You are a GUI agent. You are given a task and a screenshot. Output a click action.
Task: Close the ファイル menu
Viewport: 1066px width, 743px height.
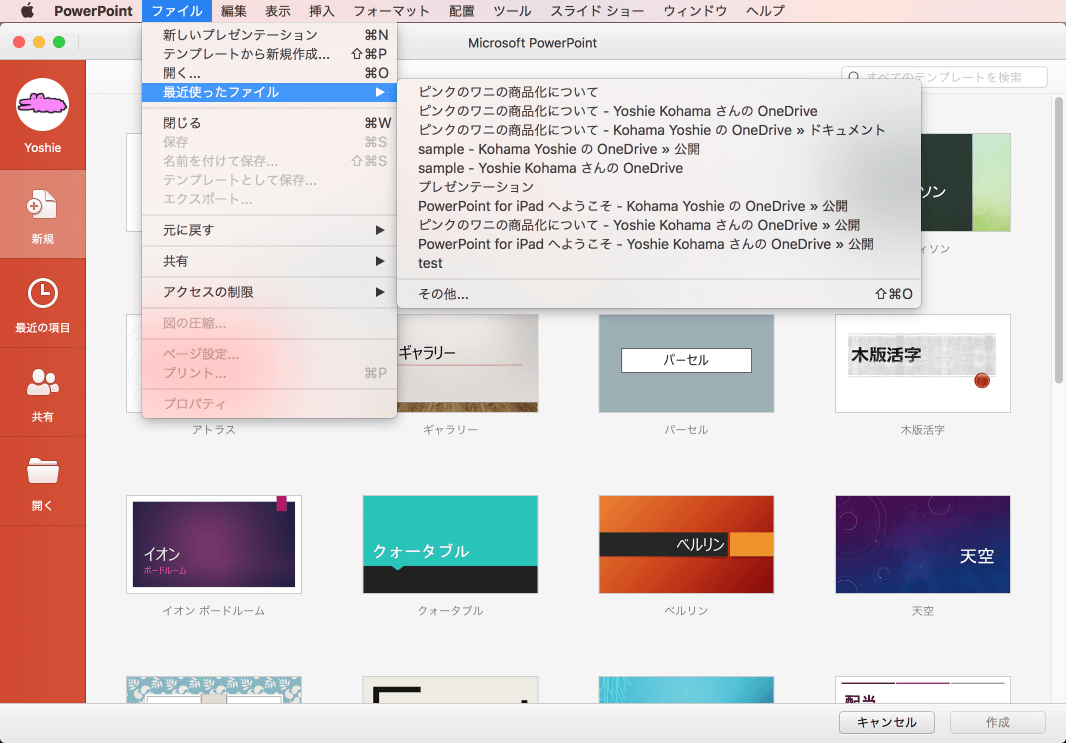[177, 11]
